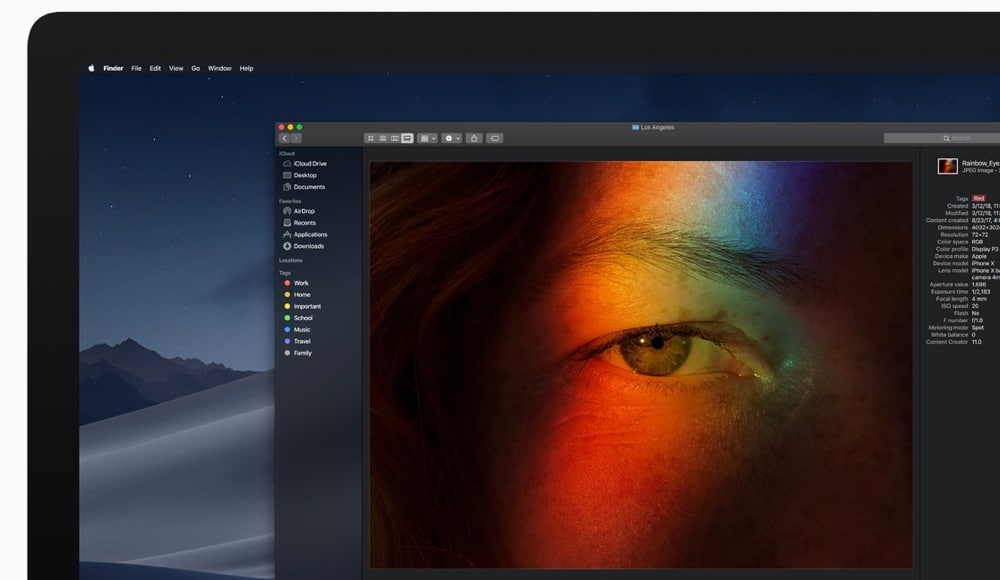Open the View menu
This screenshot has width=1000, height=580.
pos(176,68)
